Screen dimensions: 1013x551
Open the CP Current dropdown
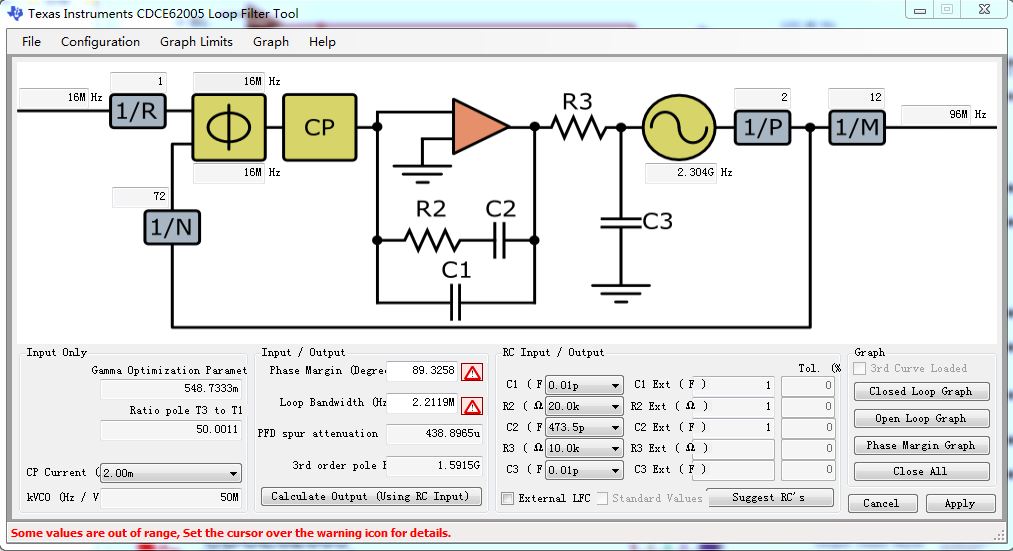(x=171, y=473)
